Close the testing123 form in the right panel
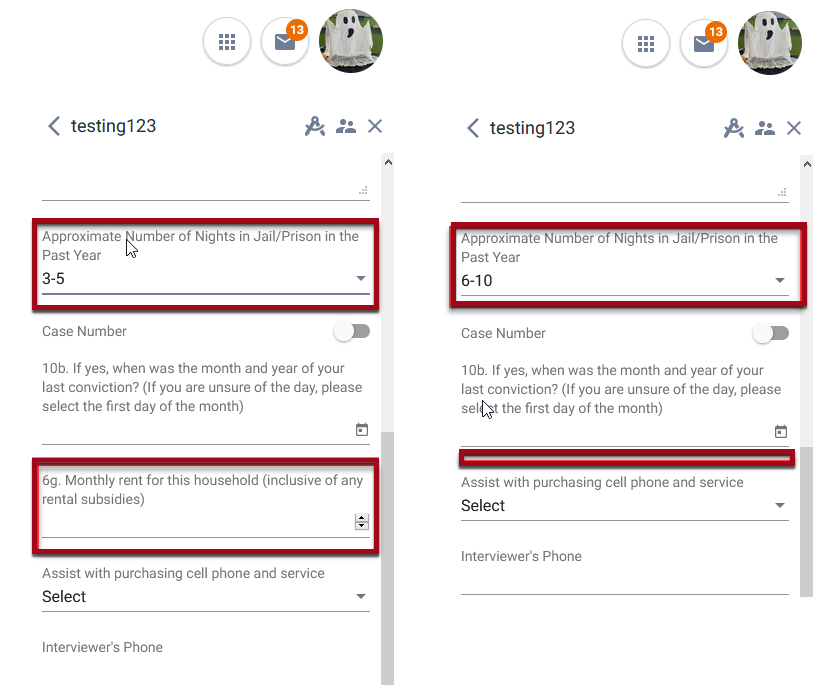Screen dimensions: 824x685 click(794, 128)
